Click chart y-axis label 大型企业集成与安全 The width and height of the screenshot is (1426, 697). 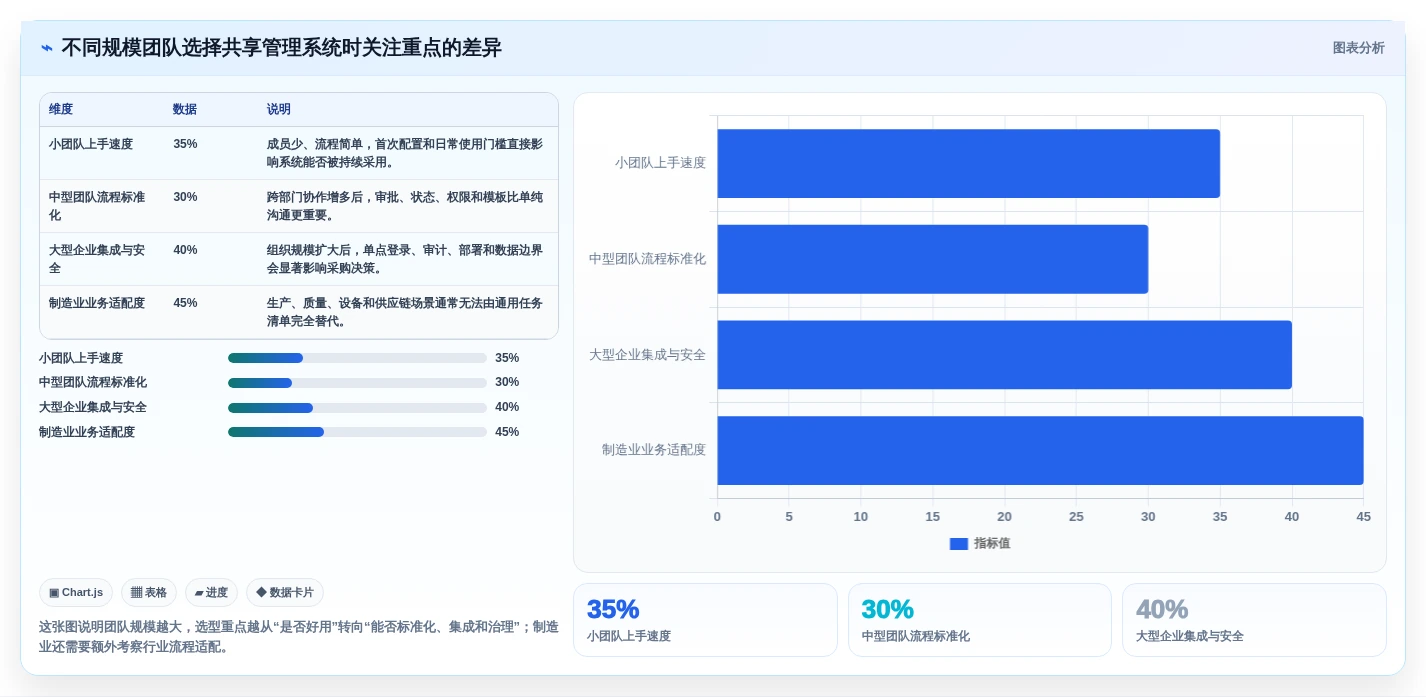[647, 355]
